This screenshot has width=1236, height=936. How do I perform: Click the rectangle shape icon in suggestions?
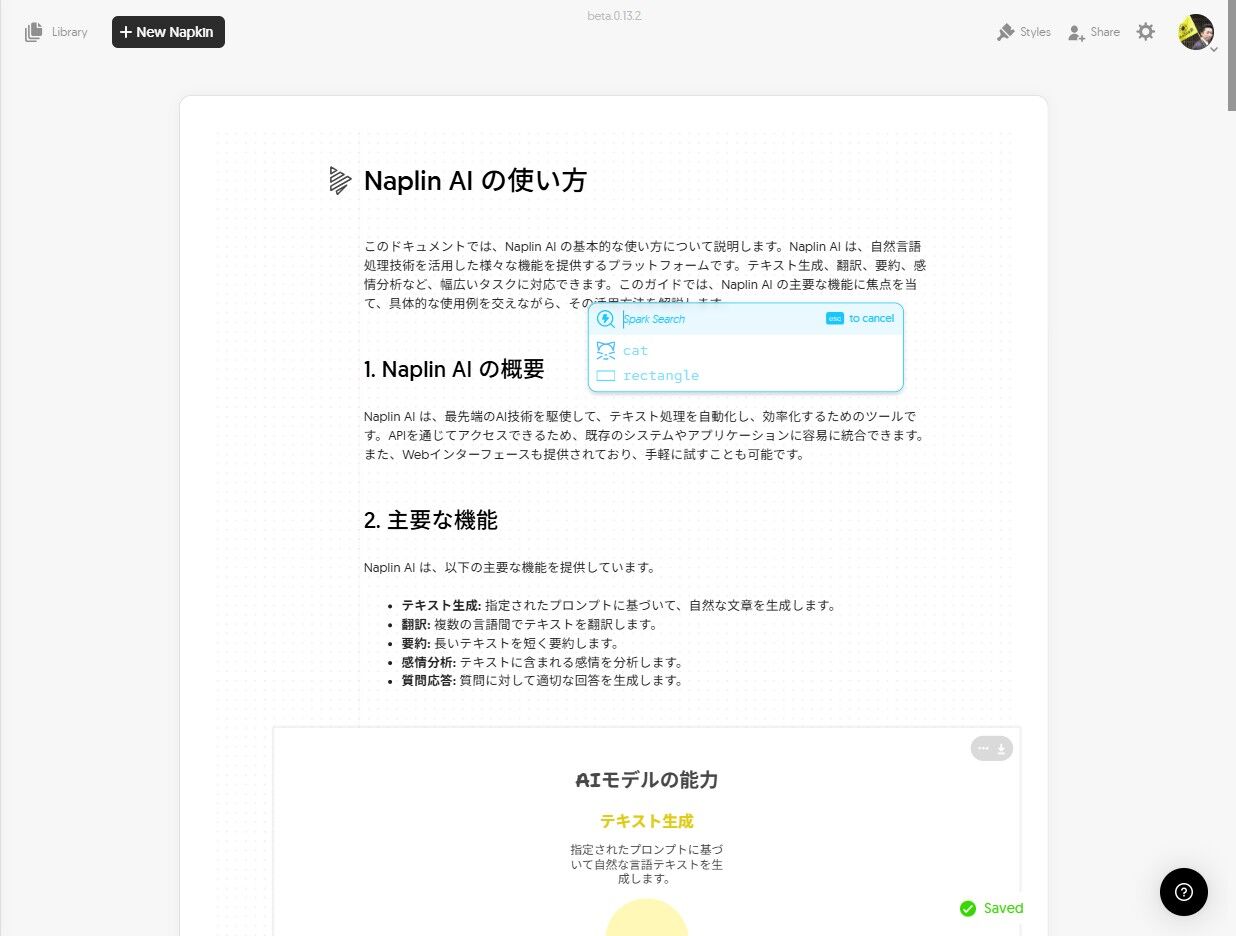coord(606,376)
